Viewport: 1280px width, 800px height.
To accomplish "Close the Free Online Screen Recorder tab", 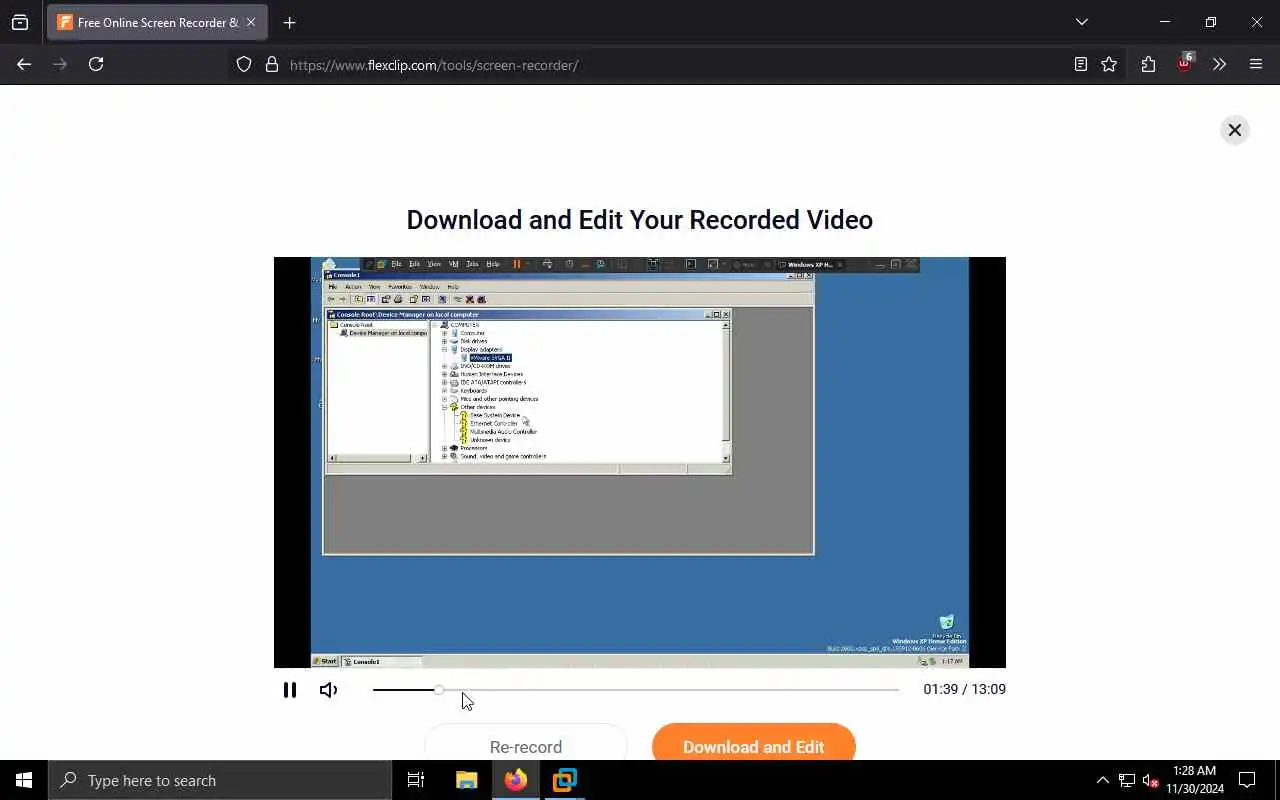I will click(x=250, y=22).
